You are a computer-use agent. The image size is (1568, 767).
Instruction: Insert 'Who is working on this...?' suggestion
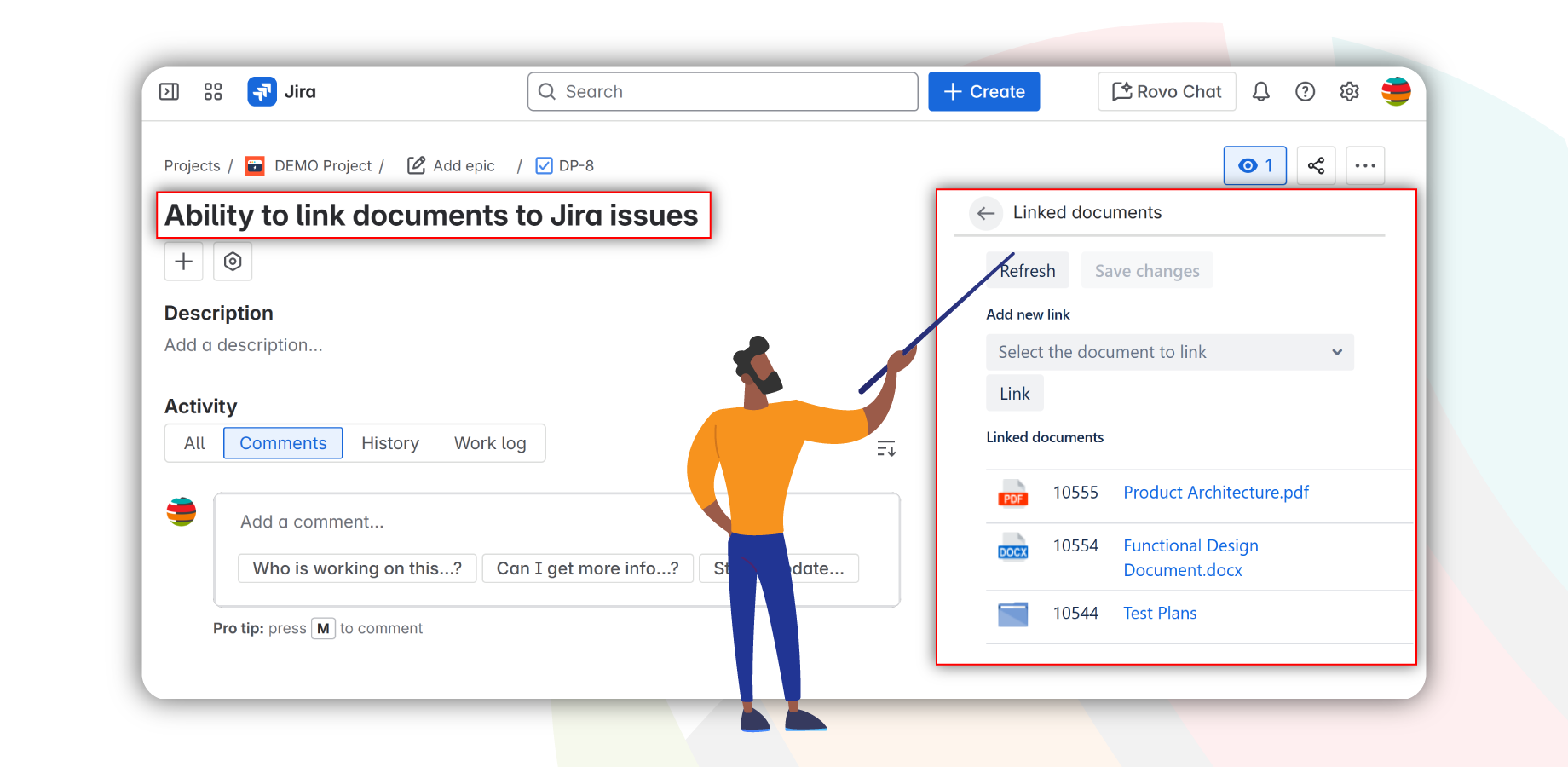[358, 568]
